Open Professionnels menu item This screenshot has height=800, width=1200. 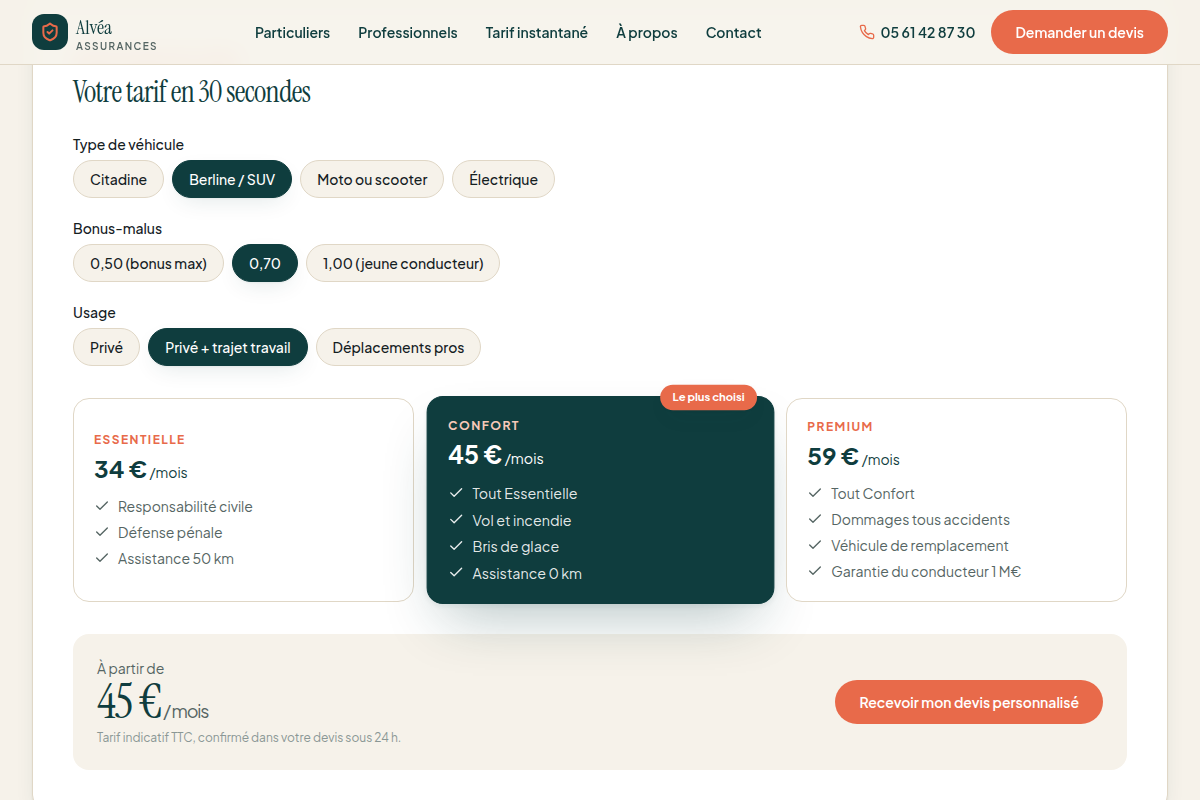(408, 32)
